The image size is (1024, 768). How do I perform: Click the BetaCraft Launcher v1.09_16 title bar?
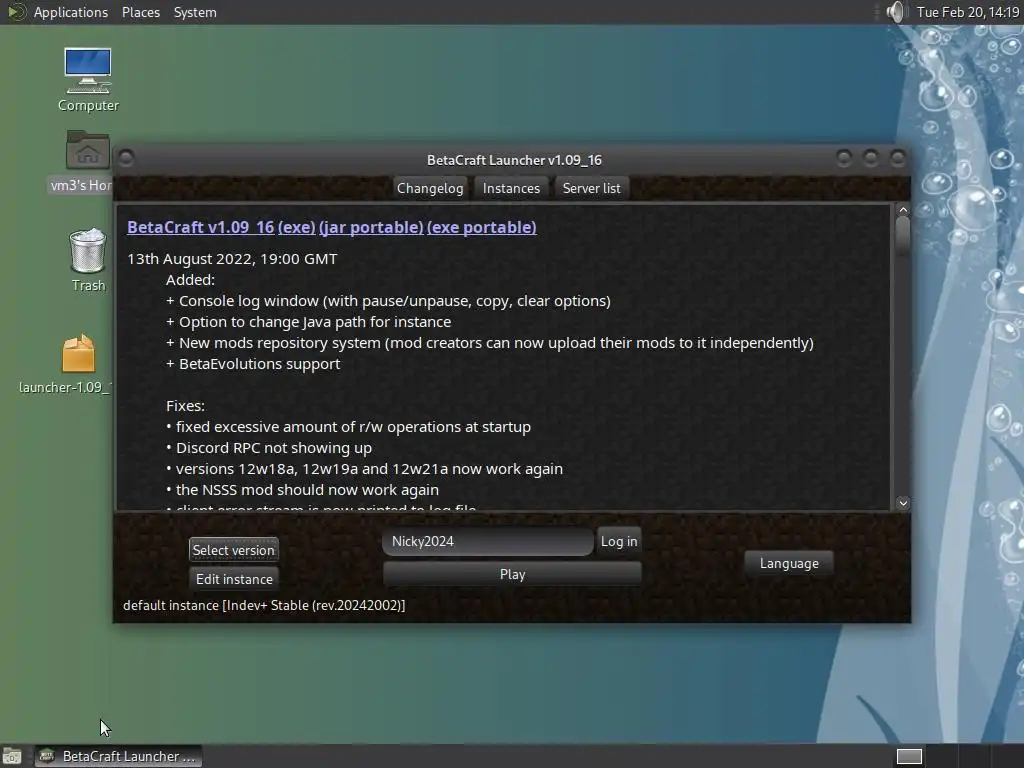(514, 160)
